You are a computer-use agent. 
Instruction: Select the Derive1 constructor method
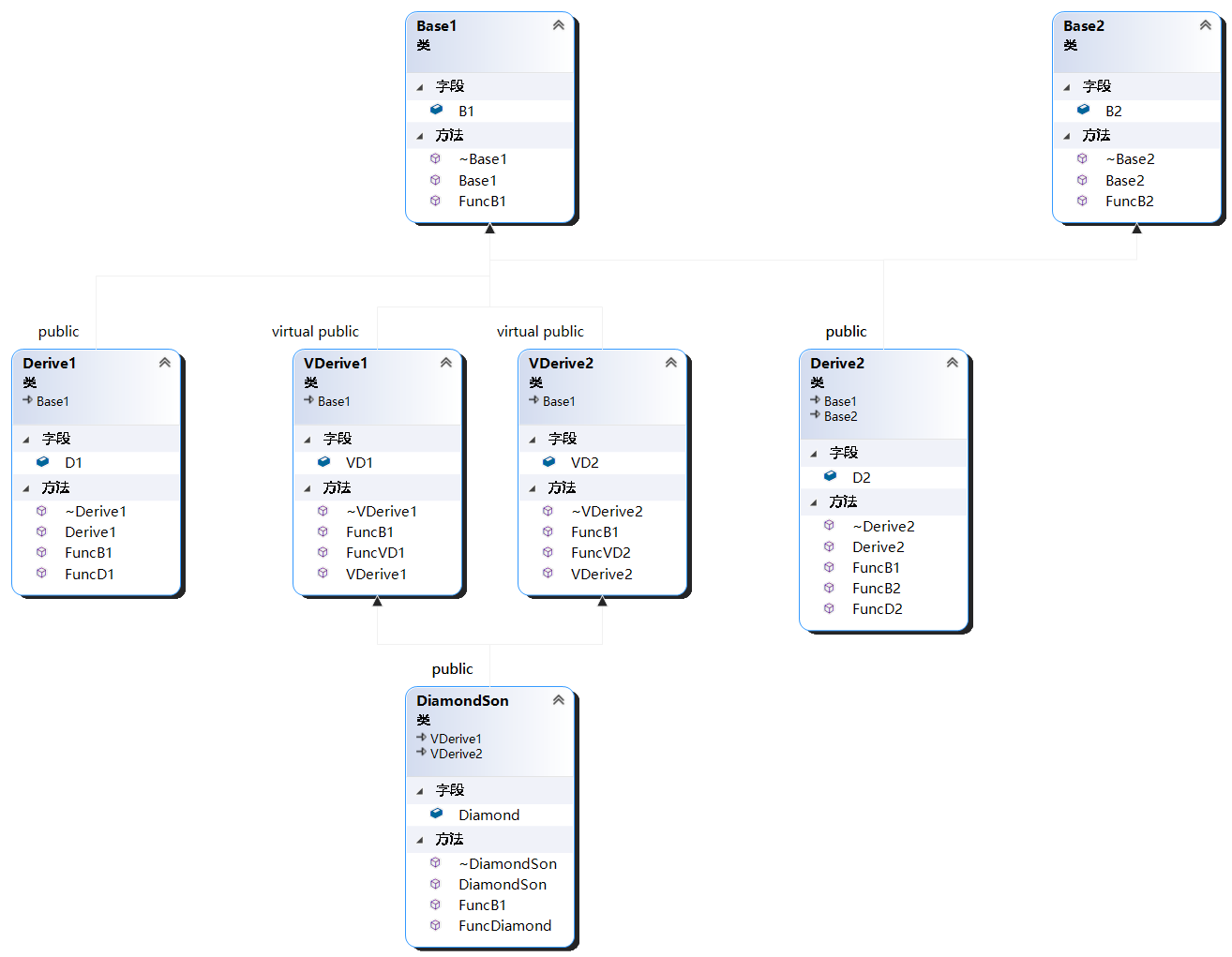tap(90, 531)
